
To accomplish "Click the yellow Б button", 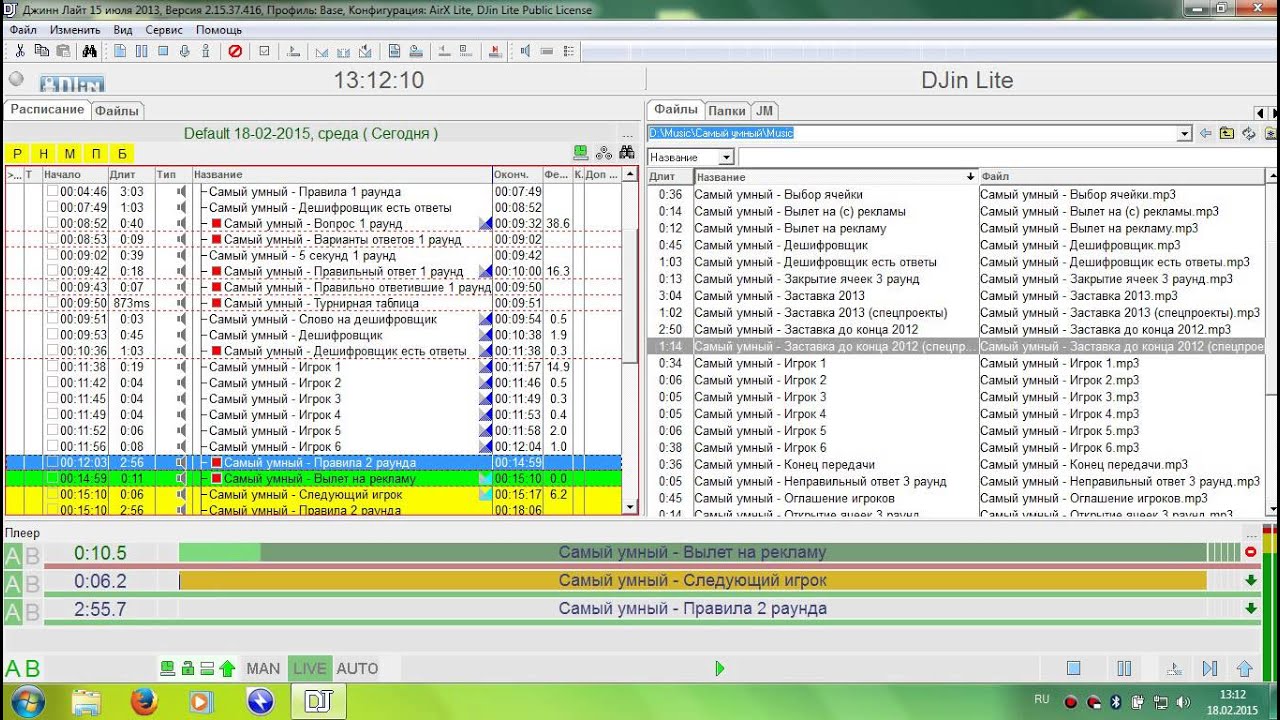I will 121,153.
